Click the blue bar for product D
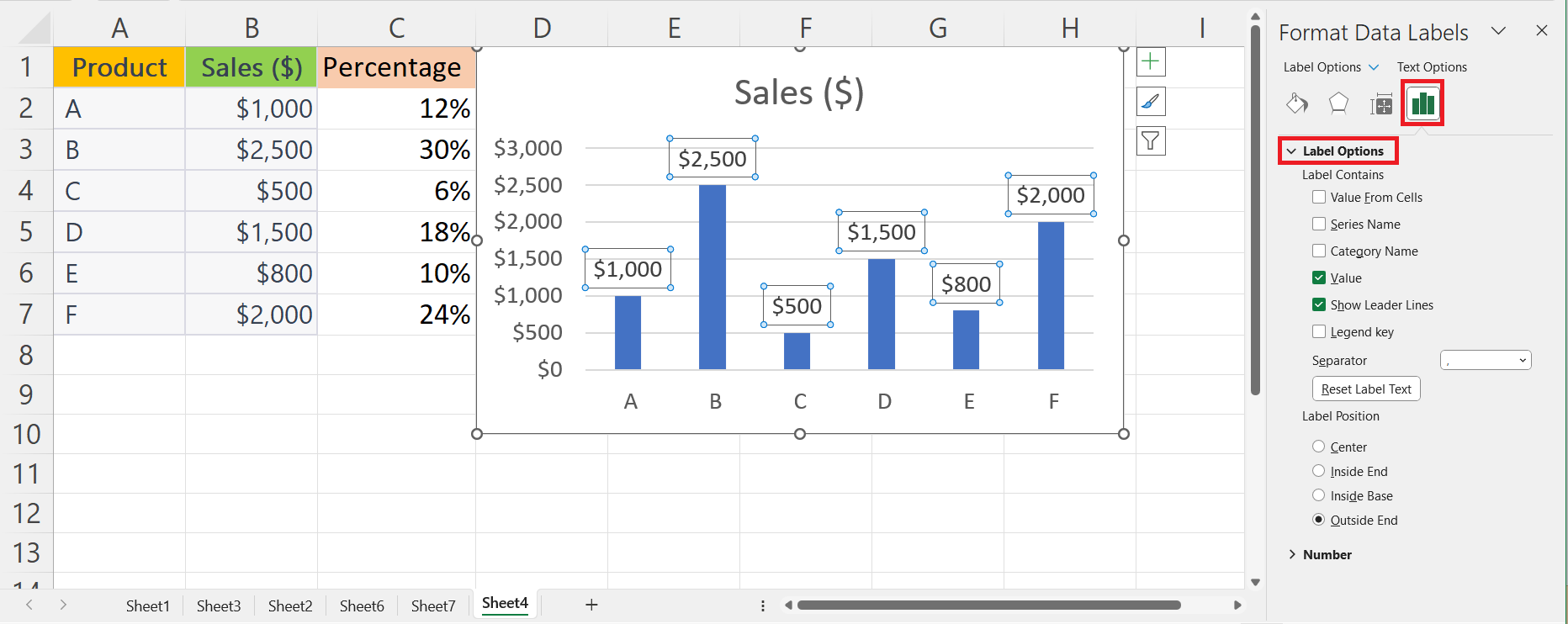The height and width of the screenshot is (624, 1568). coord(882,314)
